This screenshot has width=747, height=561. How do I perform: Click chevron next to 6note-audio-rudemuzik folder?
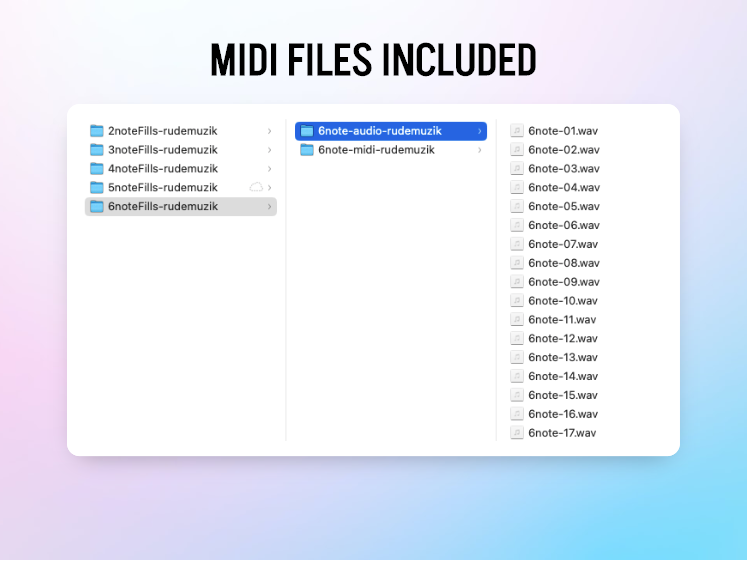tap(480, 131)
